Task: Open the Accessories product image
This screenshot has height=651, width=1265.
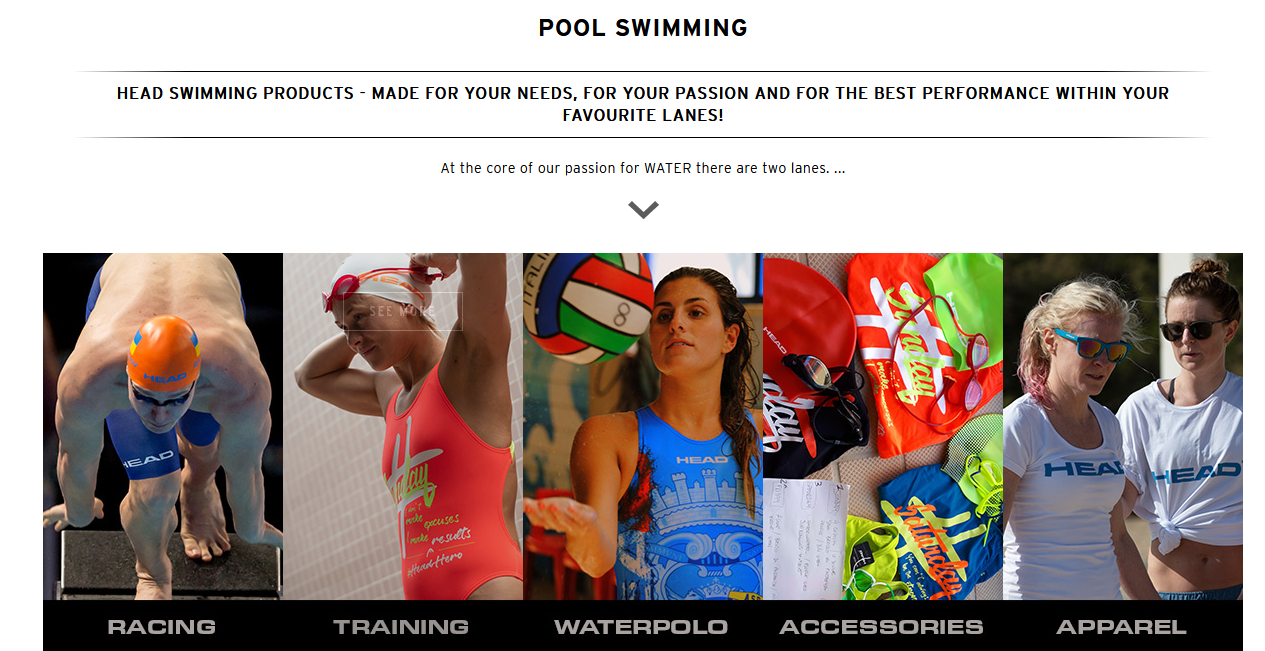Action: [x=883, y=426]
